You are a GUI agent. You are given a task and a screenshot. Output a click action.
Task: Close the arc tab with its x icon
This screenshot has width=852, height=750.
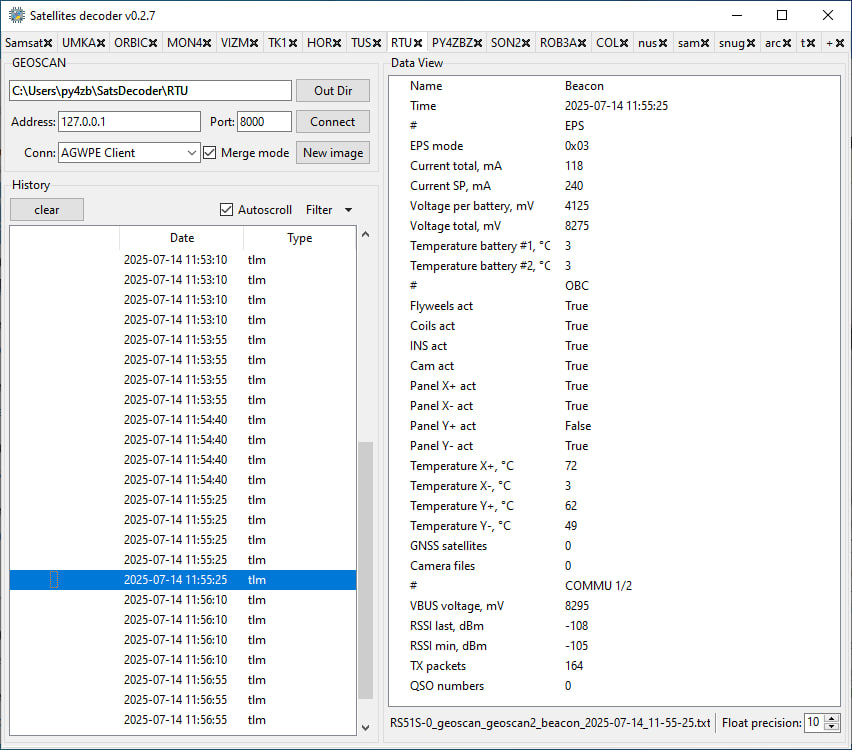click(x=787, y=43)
